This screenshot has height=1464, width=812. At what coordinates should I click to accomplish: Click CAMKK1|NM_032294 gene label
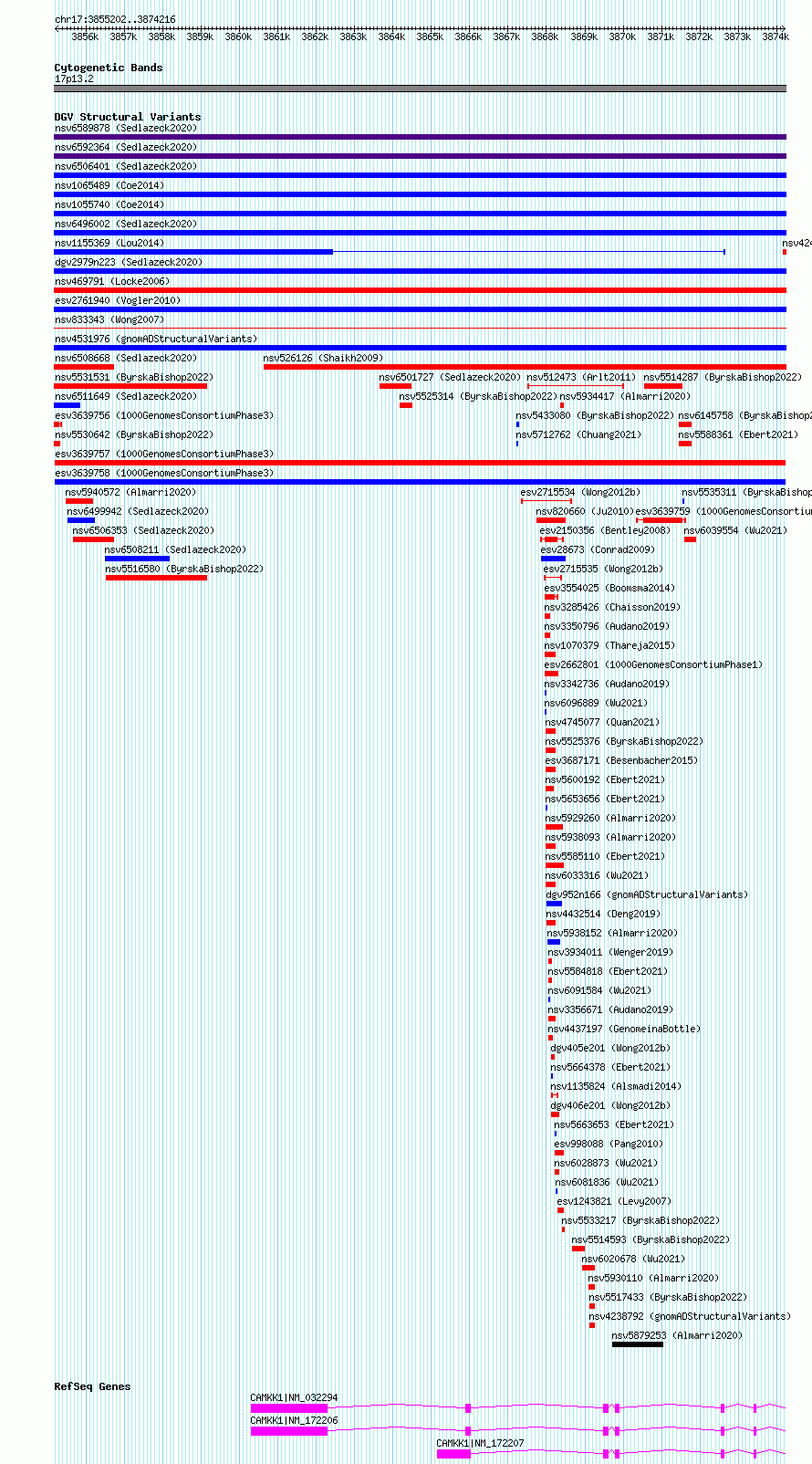(294, 1397)
